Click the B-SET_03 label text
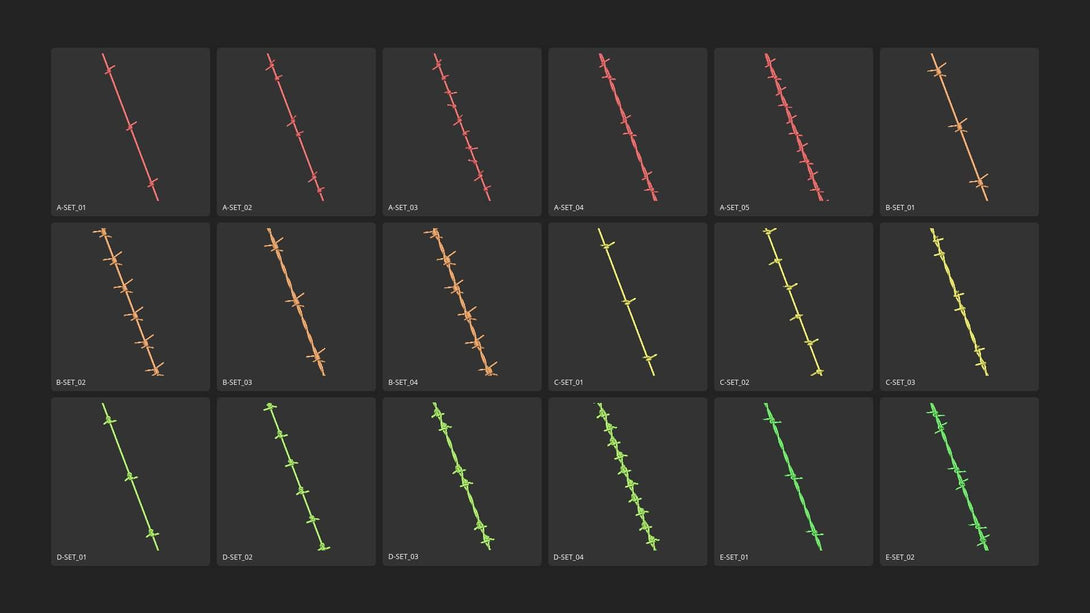Viewport: 1090px width, 613px height. click(x=237, y=382)
